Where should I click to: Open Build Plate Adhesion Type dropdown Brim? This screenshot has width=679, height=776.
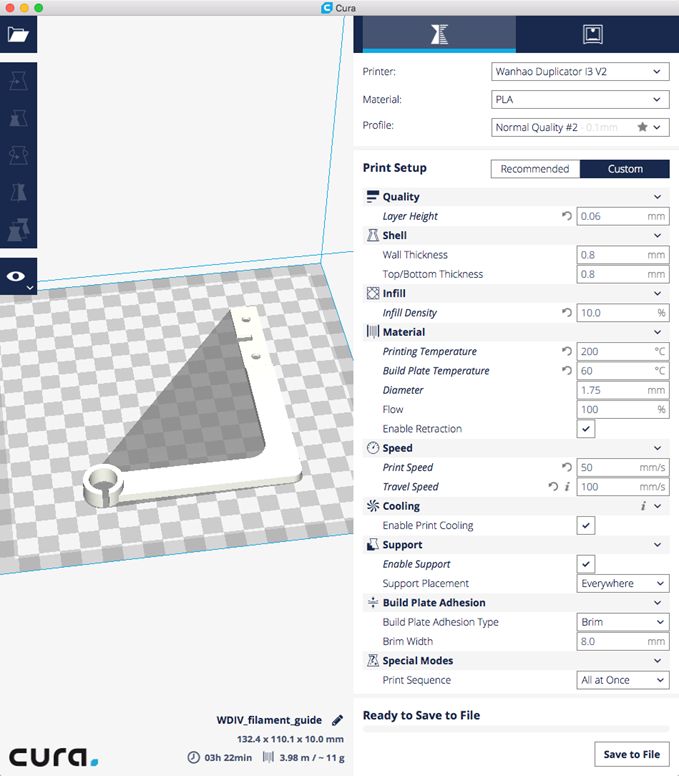[623, 622]
